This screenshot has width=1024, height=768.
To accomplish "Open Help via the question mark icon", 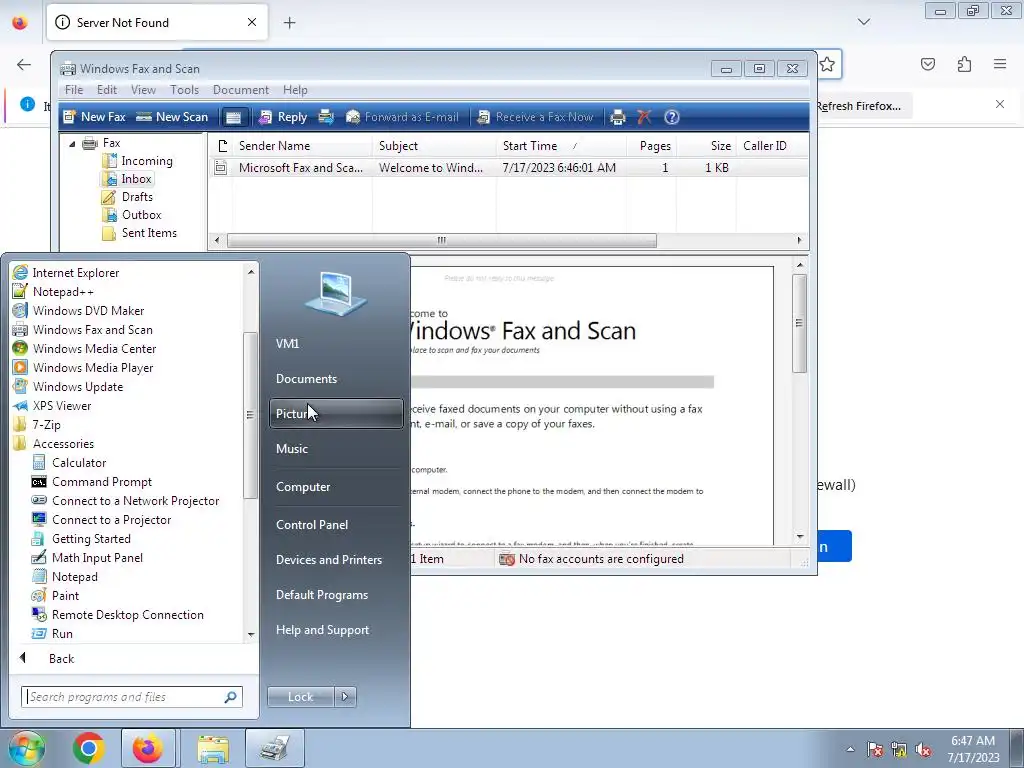I will 671,117.
